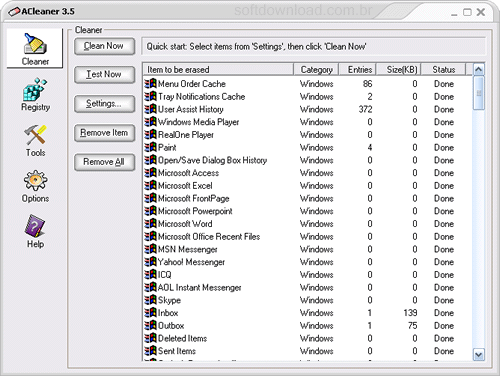Select the Yahoo! Messenger row icon

click(x=150, y=261)
